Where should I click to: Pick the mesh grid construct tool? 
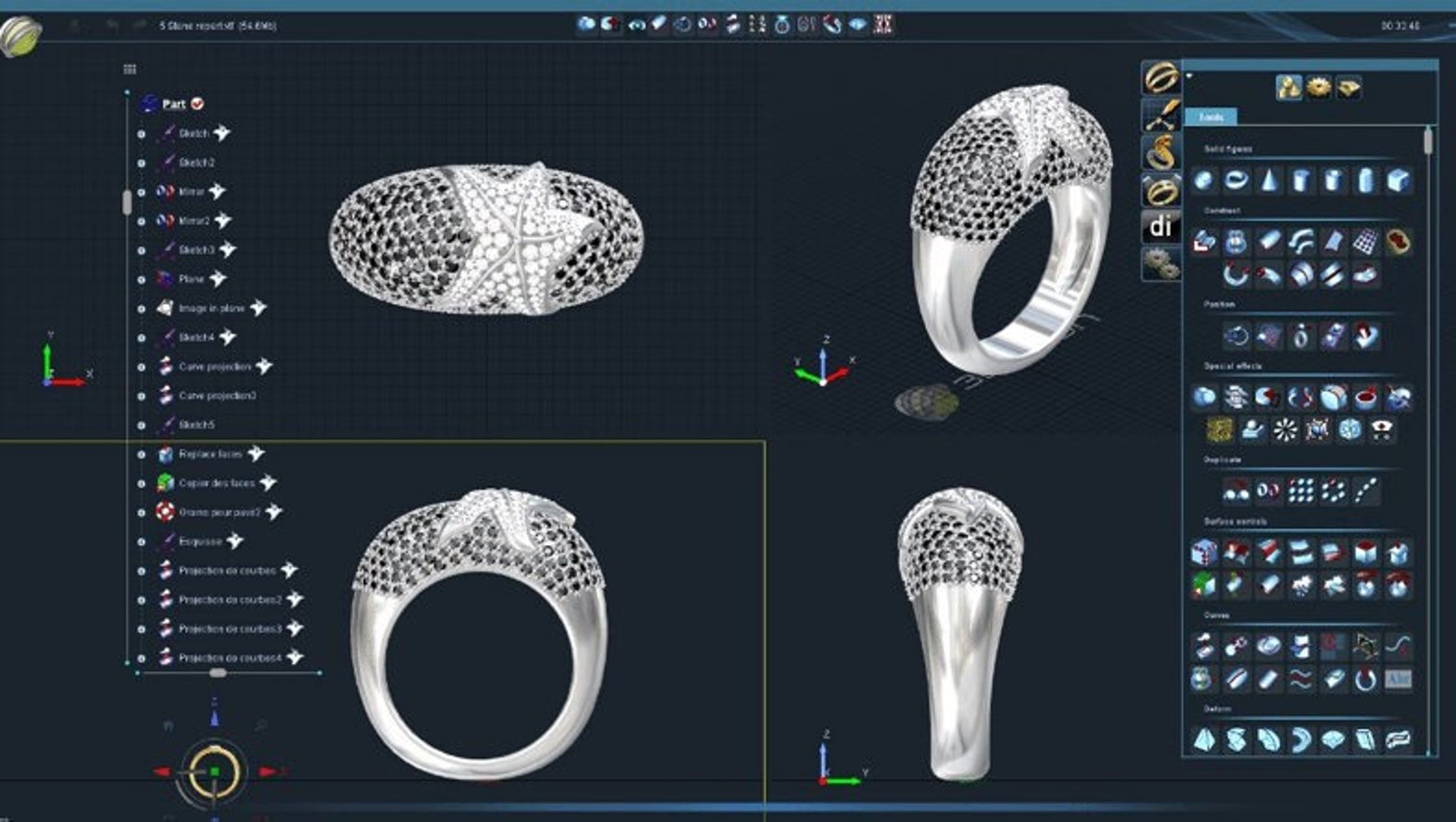tap(1366, 242)
